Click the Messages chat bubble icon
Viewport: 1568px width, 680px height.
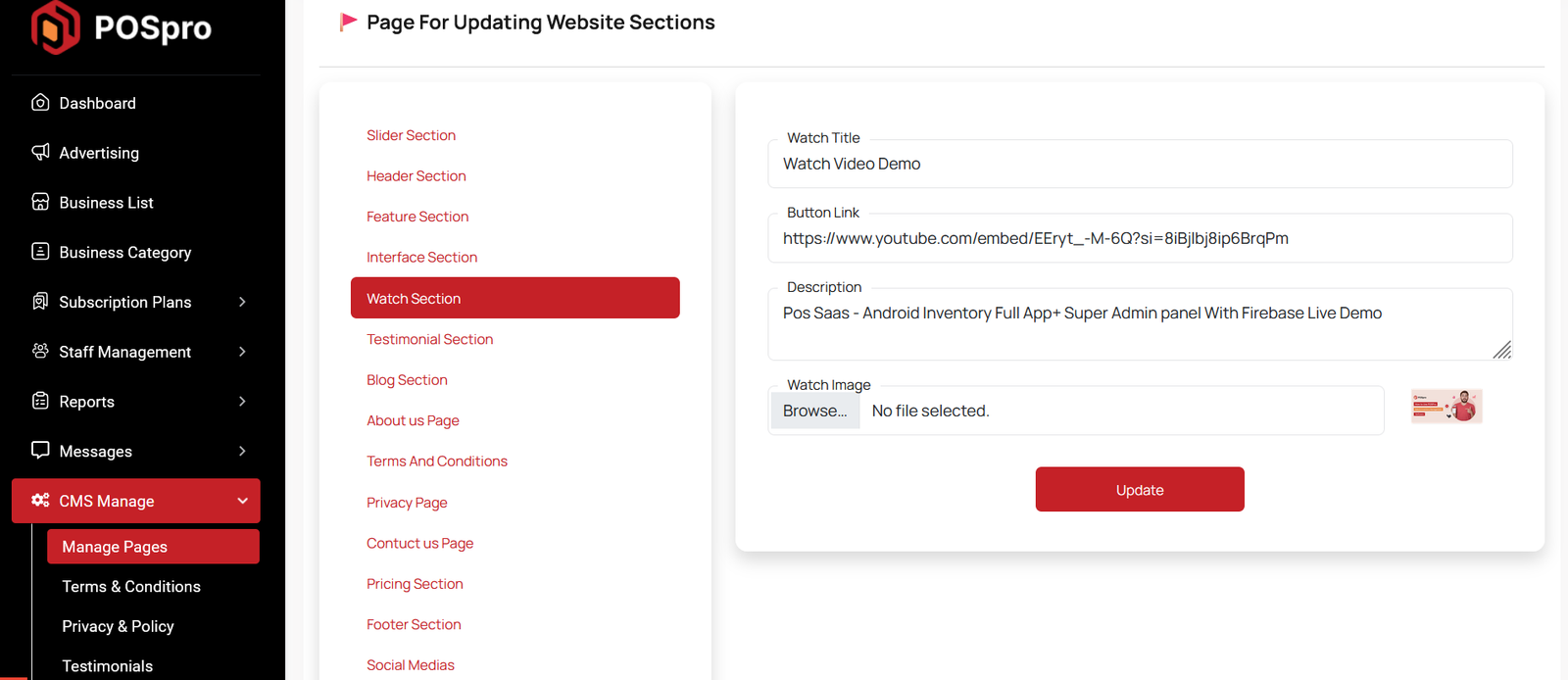tap(40, 450)
